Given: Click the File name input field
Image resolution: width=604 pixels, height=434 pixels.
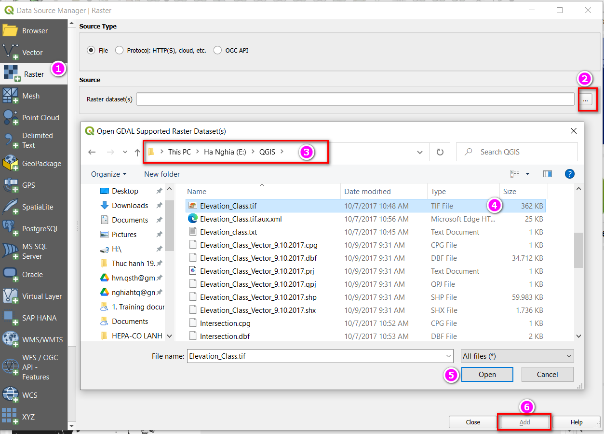Looking at the screenshot, I should point(316,356).
